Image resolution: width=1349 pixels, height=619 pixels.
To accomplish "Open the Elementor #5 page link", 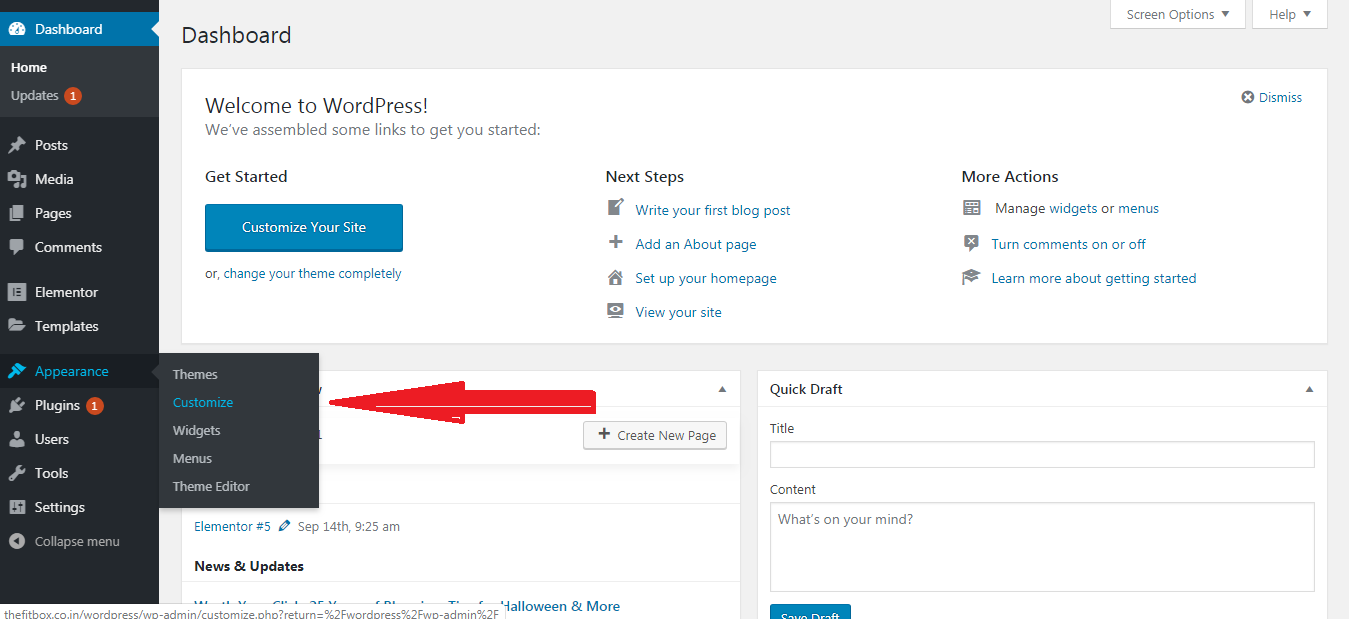I will [232, 526].
